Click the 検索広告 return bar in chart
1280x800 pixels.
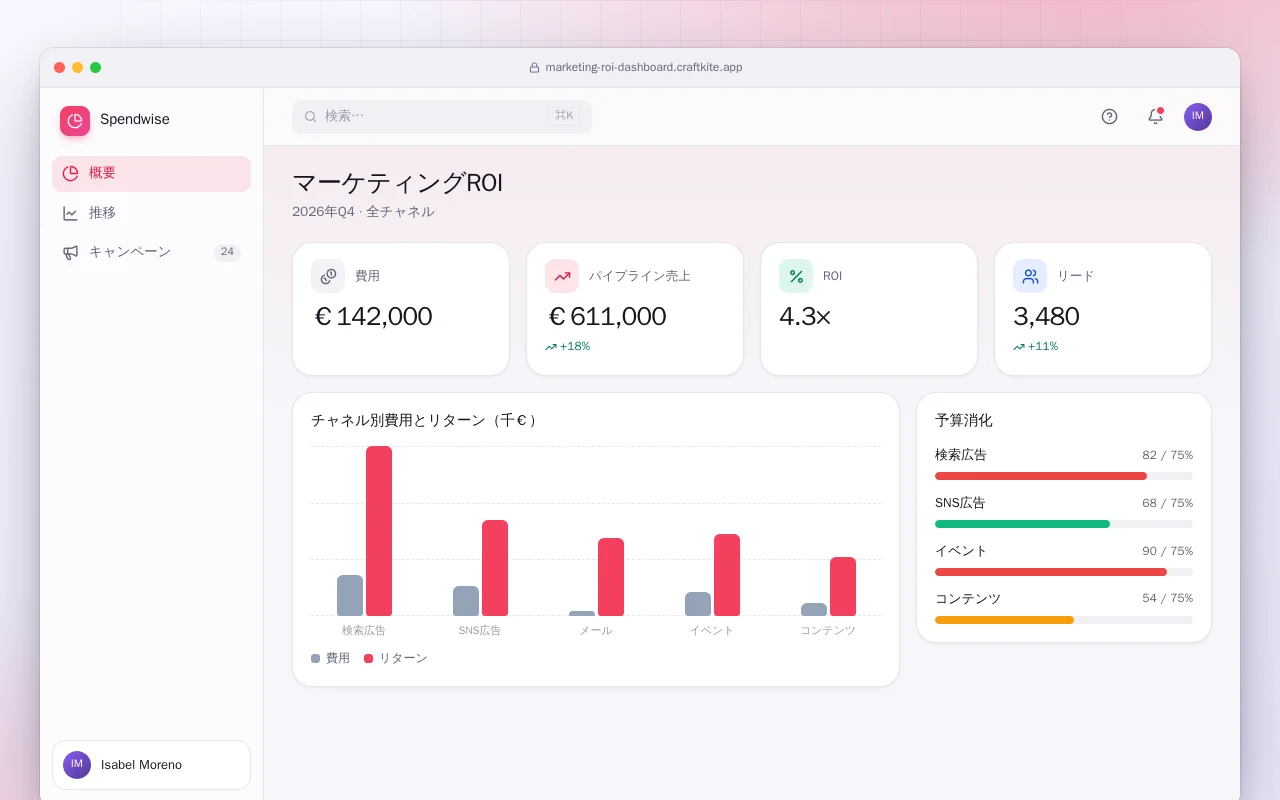(379, 531)
